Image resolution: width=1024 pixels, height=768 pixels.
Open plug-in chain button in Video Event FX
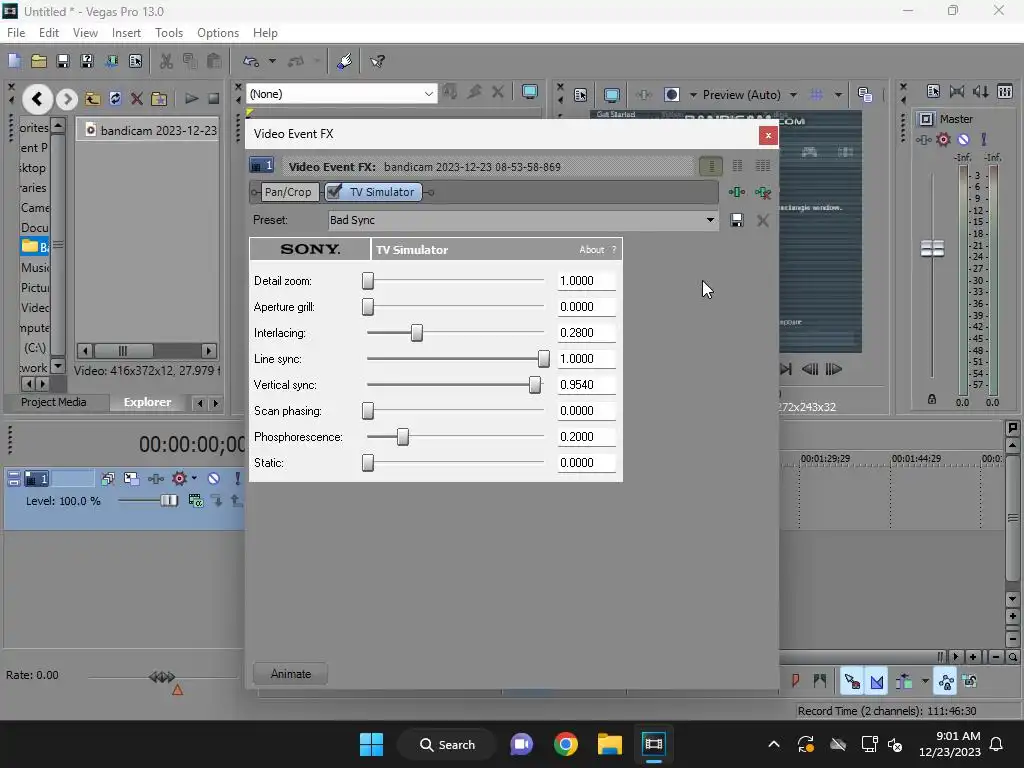click(x=737, y=192)
